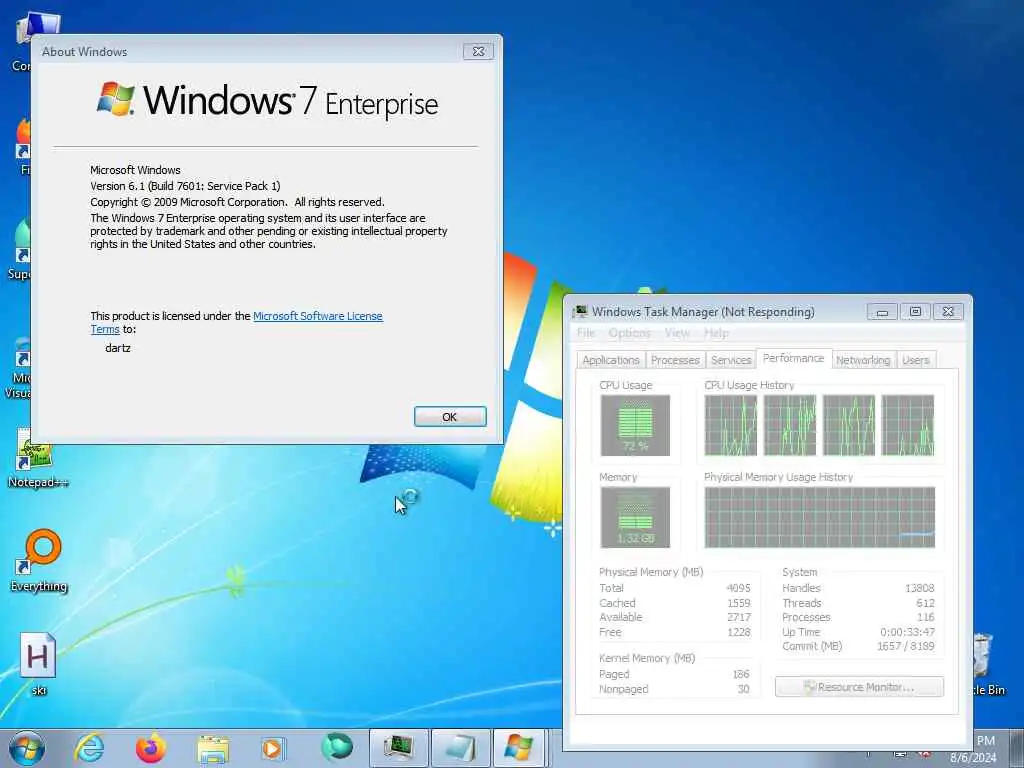Click the Handles value 13808
The width and height of the screenshot is (1024, 768).
[920, 588]
